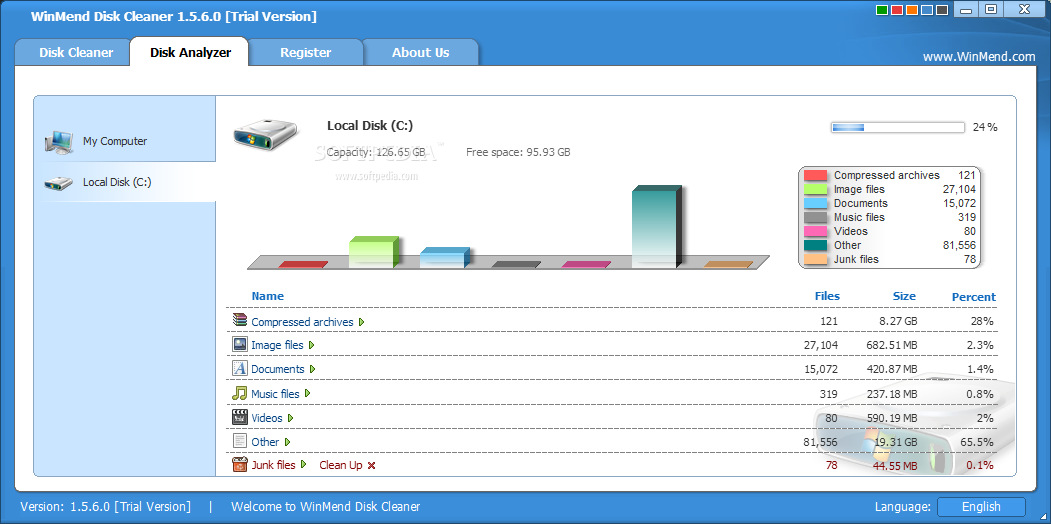Click the Videos clapperboard icon
This screenshot has height=524, width=1051.
coord(240,417)
